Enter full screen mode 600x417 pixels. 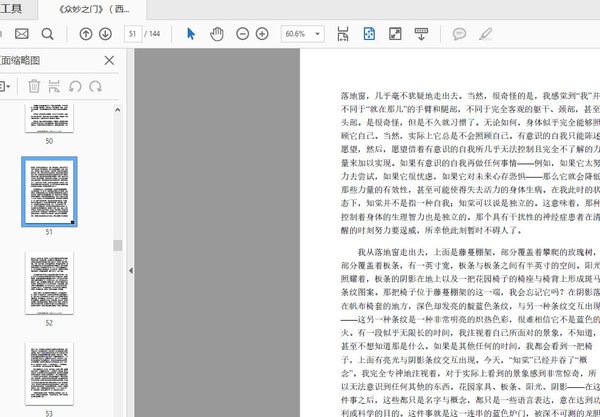click(394, 34)
